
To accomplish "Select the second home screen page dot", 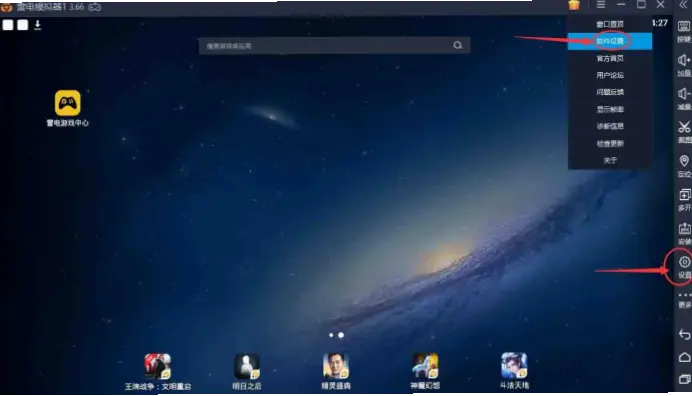I will click(341, 335).
